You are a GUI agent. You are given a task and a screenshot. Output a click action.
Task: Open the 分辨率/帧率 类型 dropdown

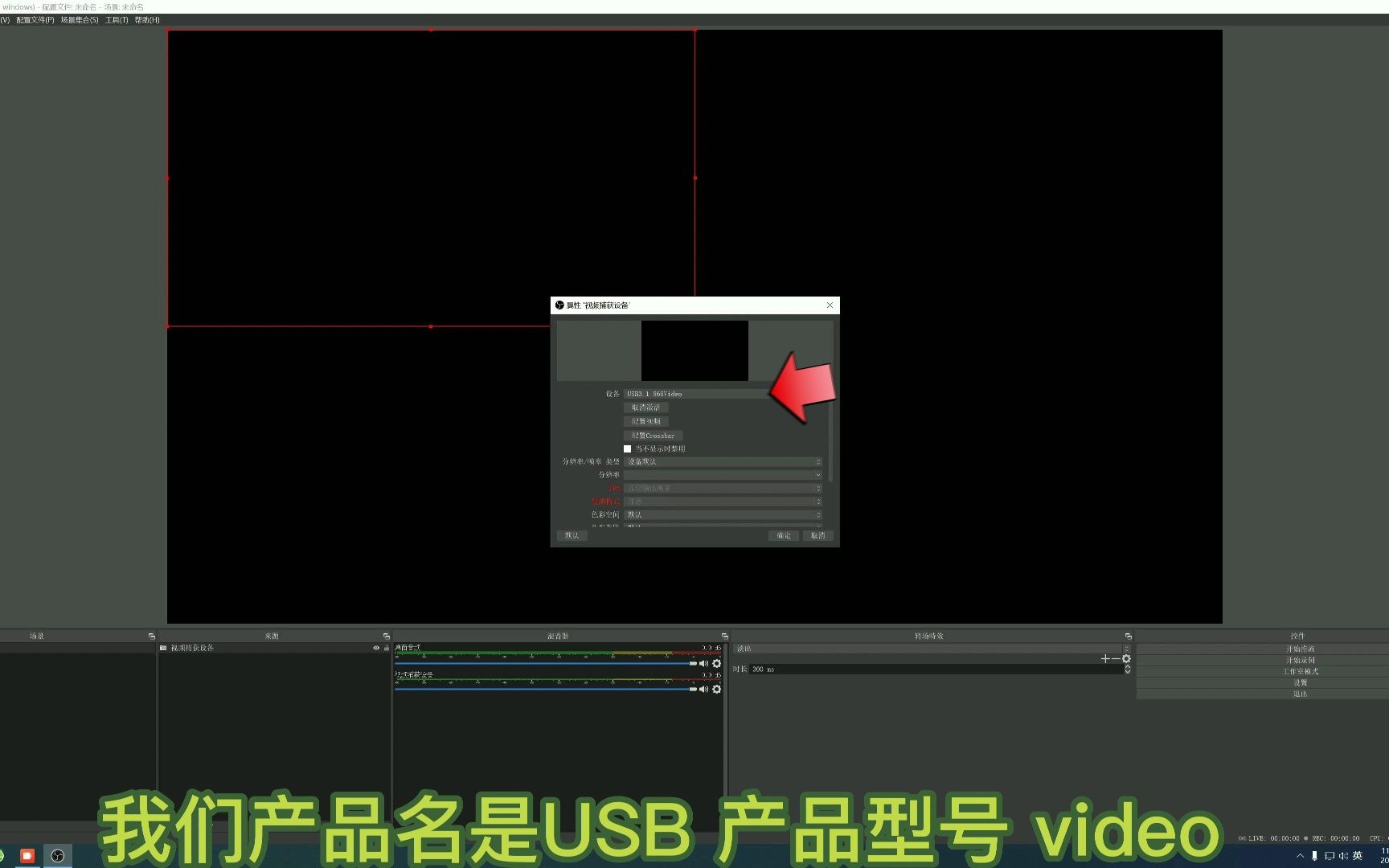pos(722,461)
